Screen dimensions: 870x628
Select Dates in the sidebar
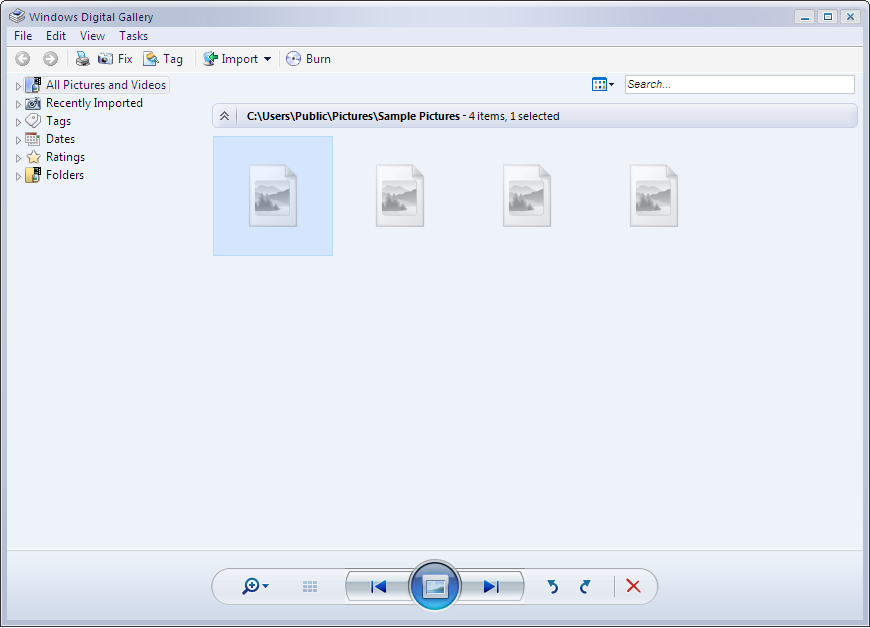tap(50, 139)
